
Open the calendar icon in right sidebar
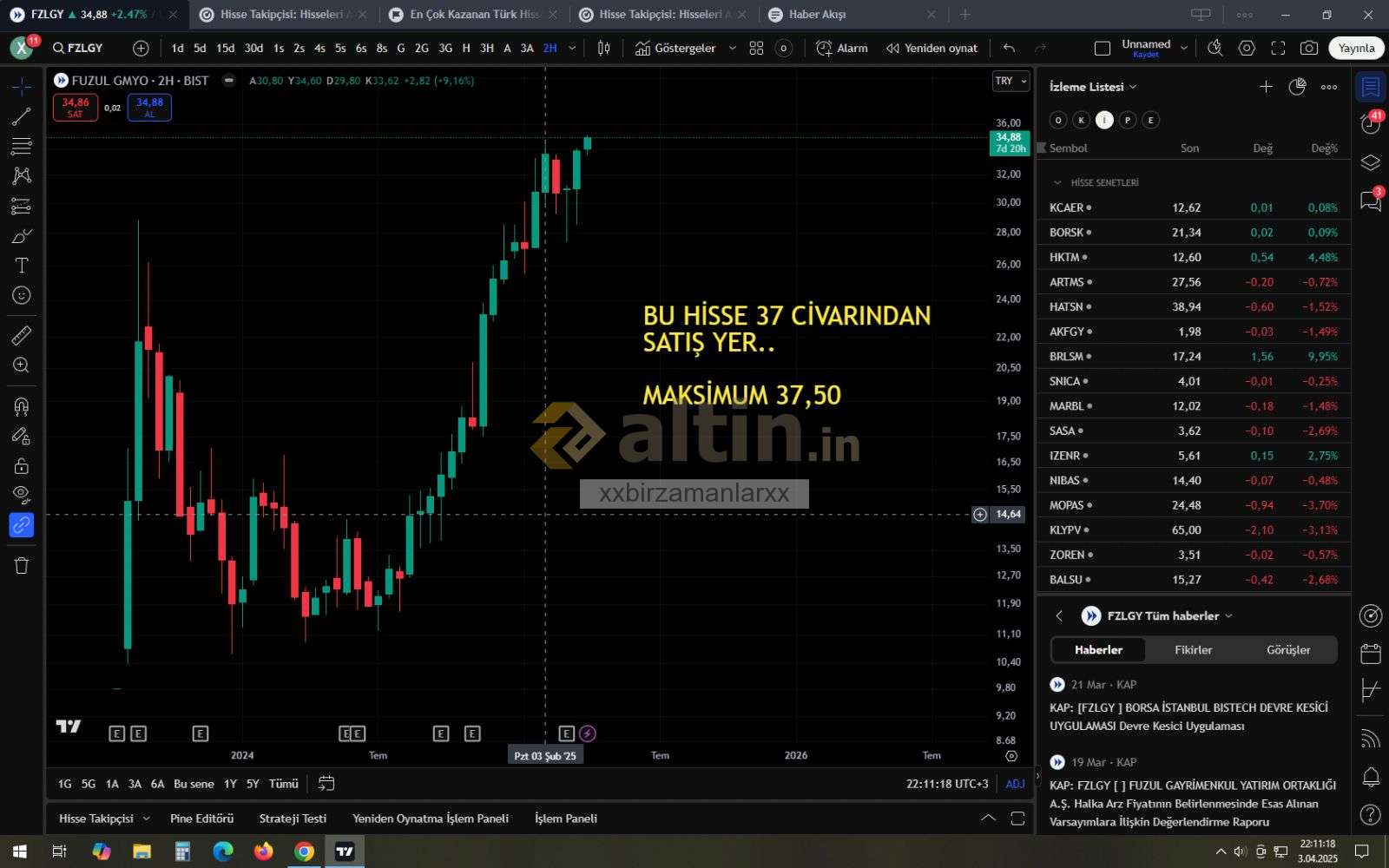pos(1371,654)
